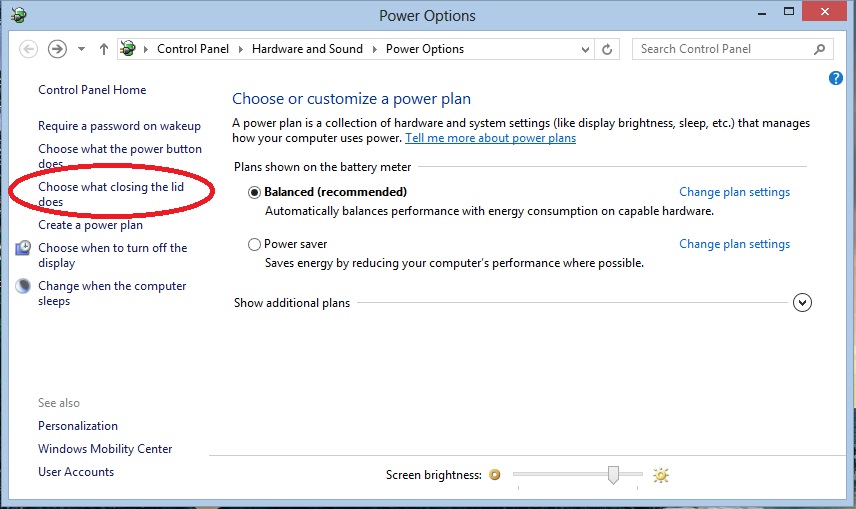Click Hardware and Sound in breadcrumb

tap(307, 49)
